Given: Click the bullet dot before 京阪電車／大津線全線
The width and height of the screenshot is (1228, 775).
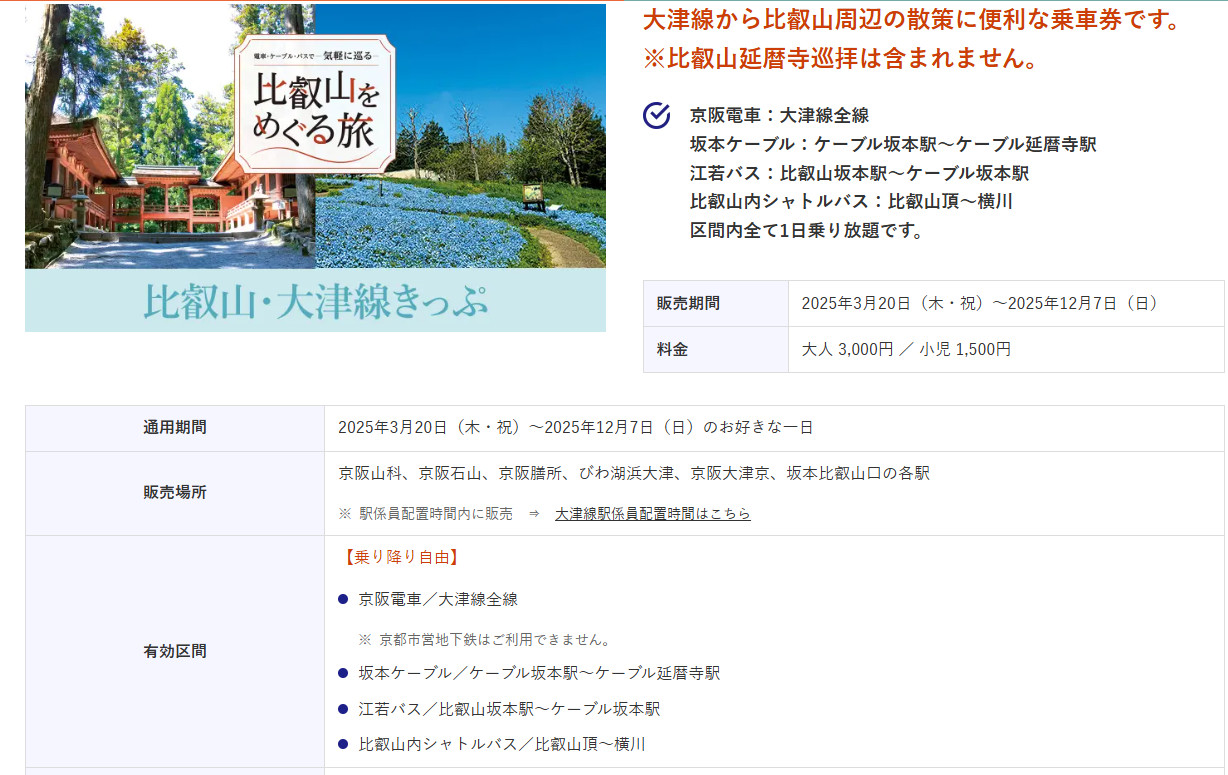Looking at the screenshot, I should [343, 599].
